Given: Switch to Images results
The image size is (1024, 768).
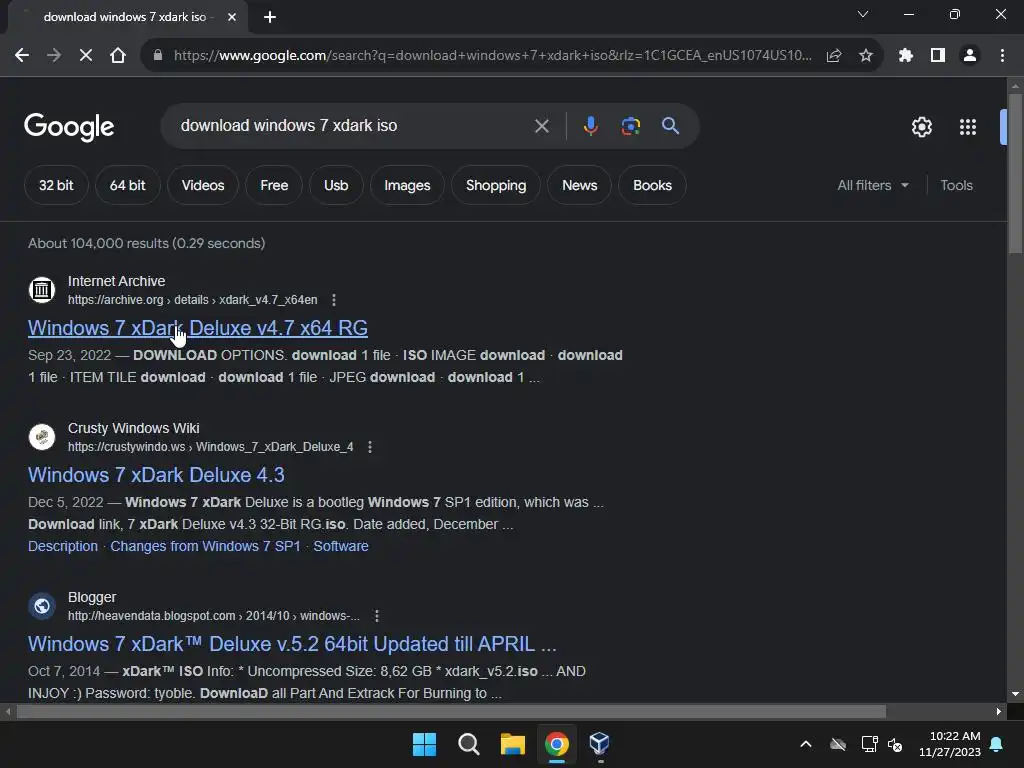Looking at the screenshot, I should [x=408, y=185].
